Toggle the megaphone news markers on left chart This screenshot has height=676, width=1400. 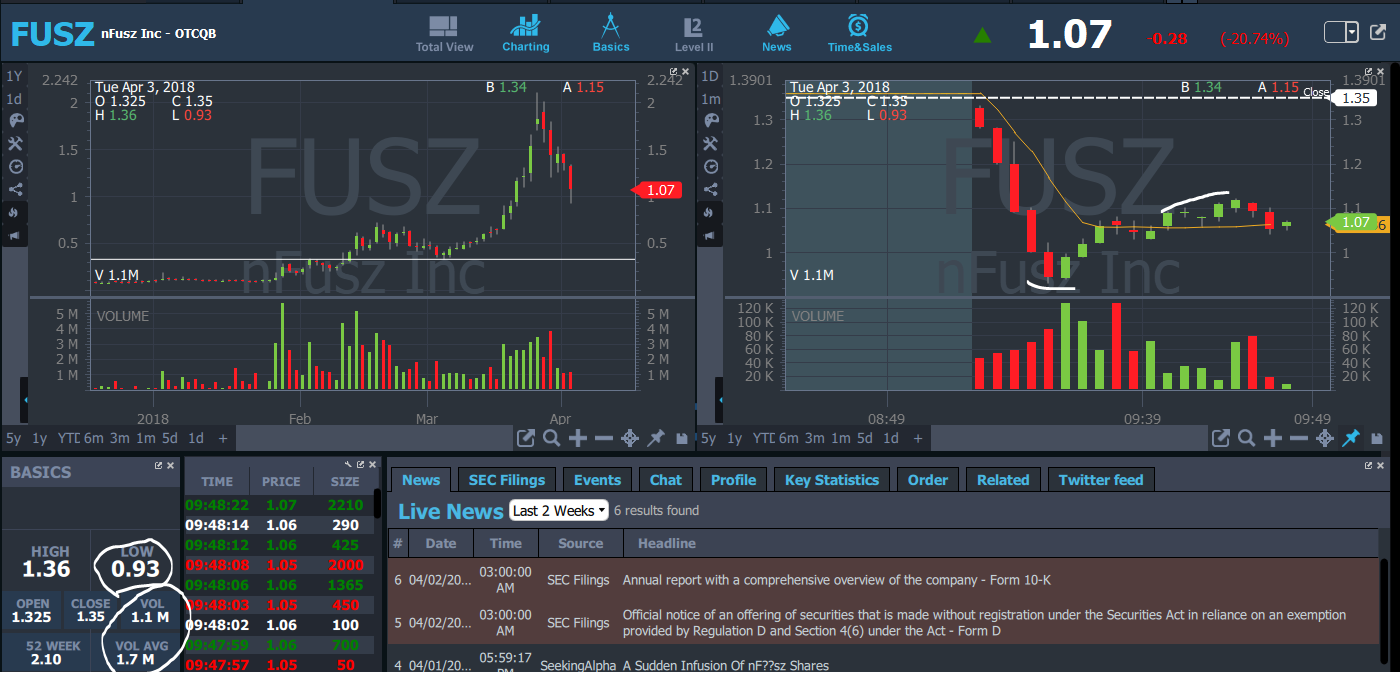[14, 236]
